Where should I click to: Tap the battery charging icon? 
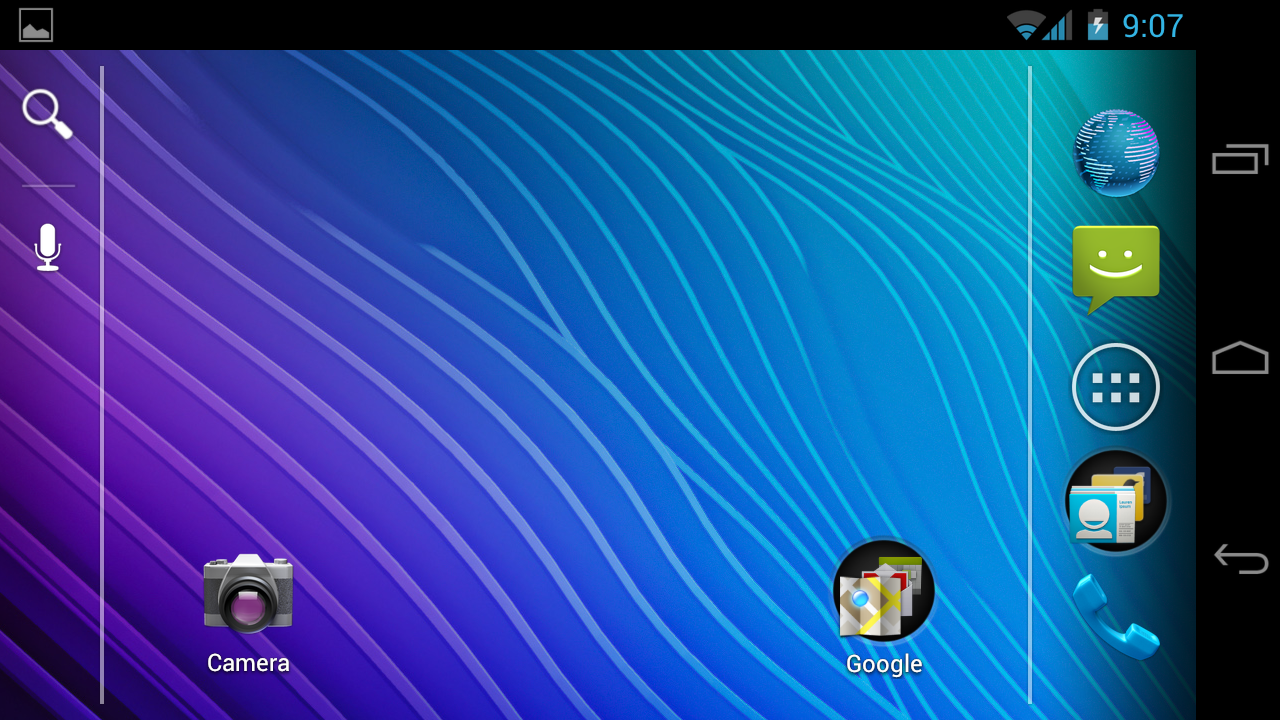(x=1098, y=25)
